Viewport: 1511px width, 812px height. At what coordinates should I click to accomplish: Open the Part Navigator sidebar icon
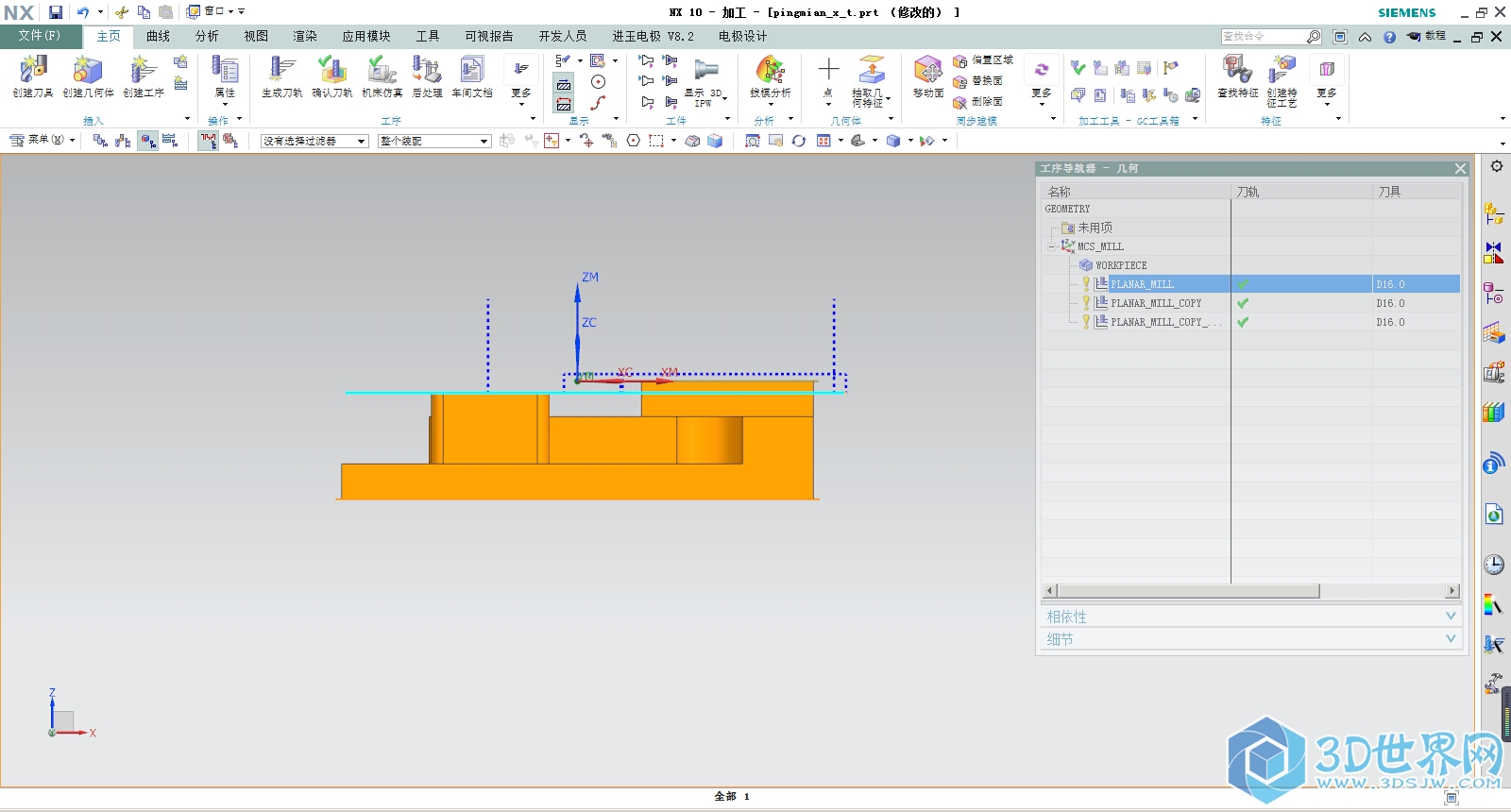(1493, 294)
